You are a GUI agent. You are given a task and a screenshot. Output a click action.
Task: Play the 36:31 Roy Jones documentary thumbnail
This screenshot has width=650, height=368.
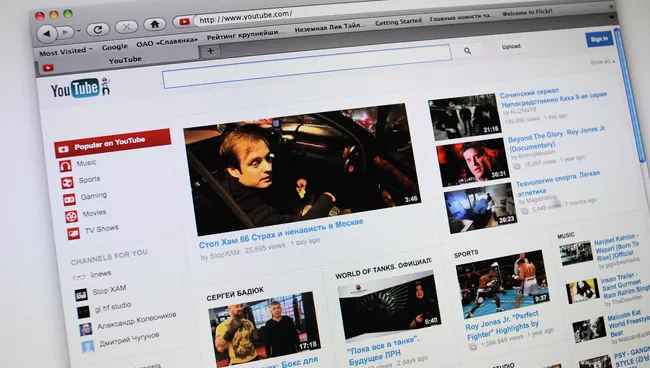[472, 162]
